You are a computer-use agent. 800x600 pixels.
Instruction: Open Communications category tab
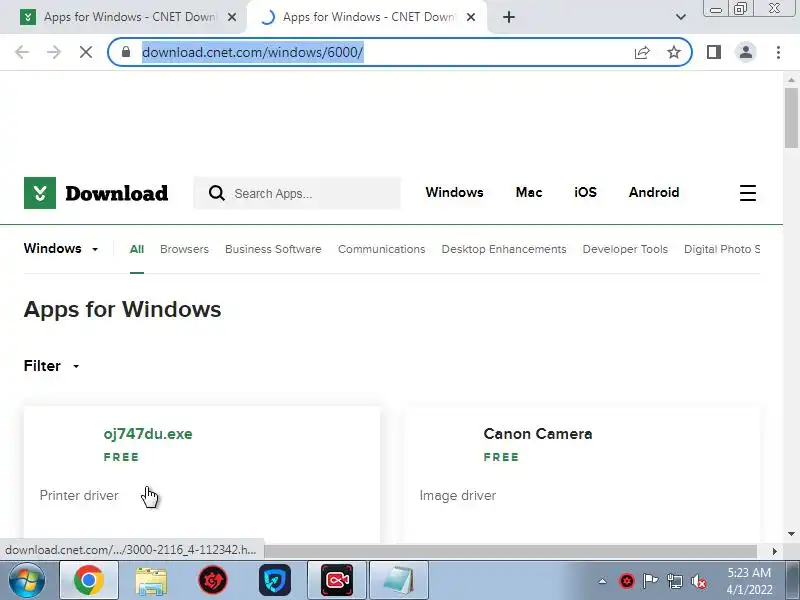381,249
